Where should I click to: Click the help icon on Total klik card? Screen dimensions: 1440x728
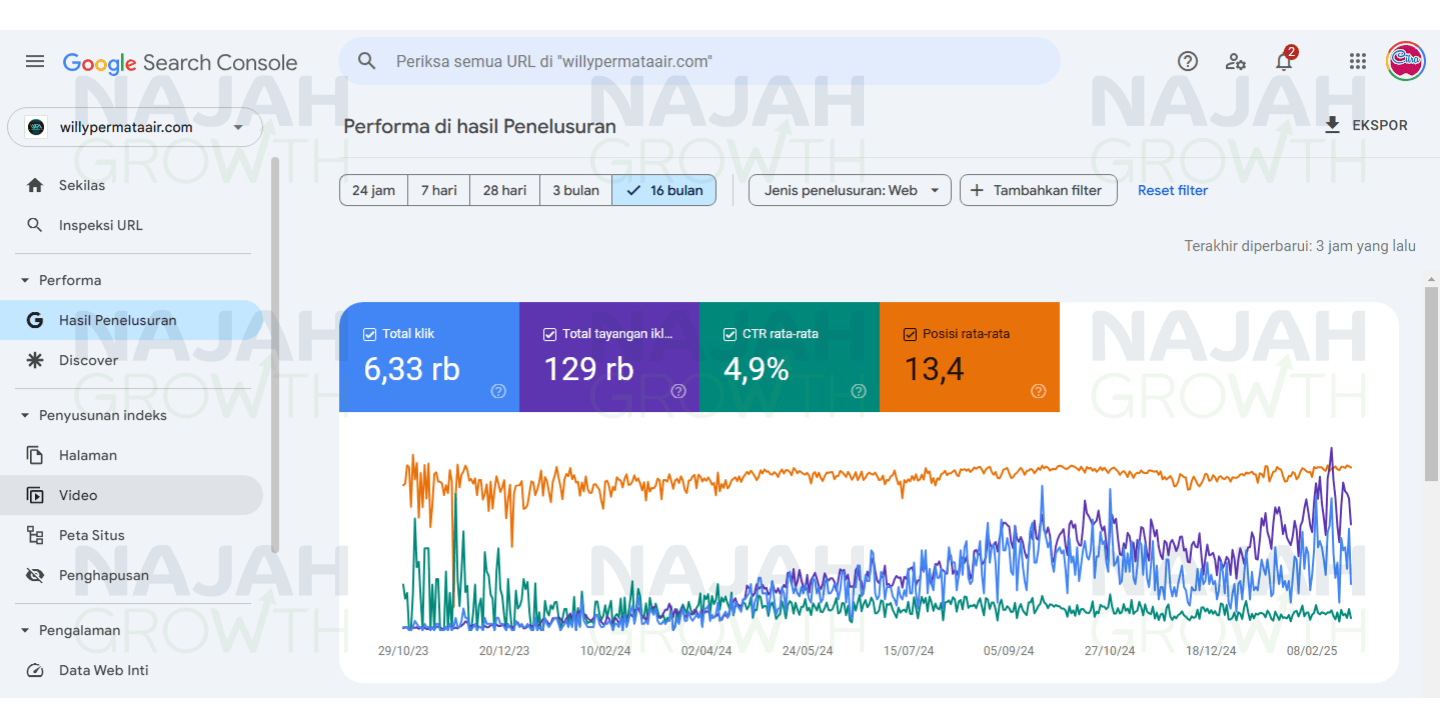[x=498, y=391]
